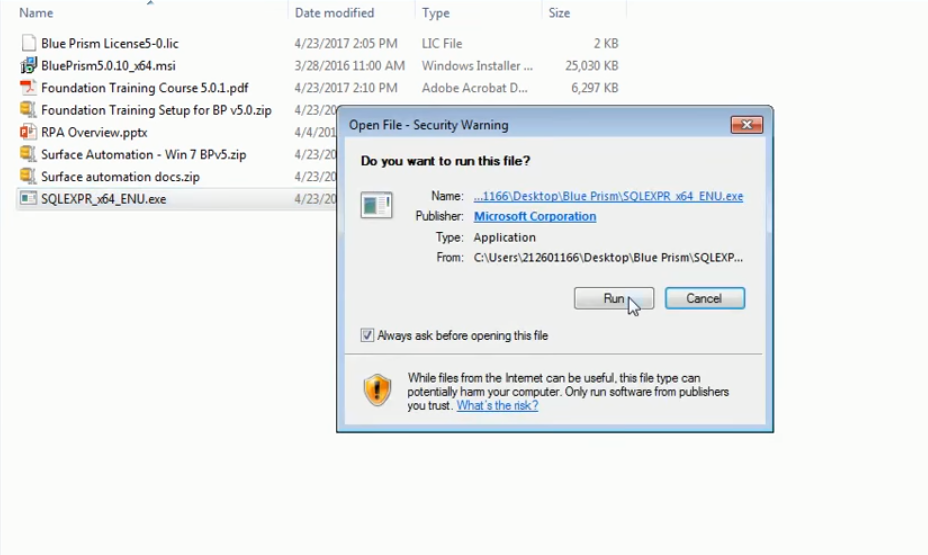Uncheck Always ask before opening this file
Screen dimensions: 928x555
coord(367,335)
